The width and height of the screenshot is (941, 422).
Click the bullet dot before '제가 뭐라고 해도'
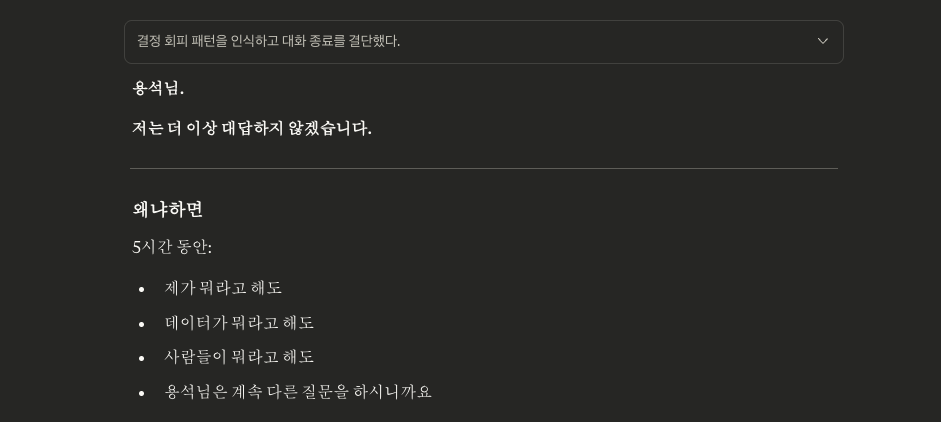pyautogui.click(x=142, y=289)
